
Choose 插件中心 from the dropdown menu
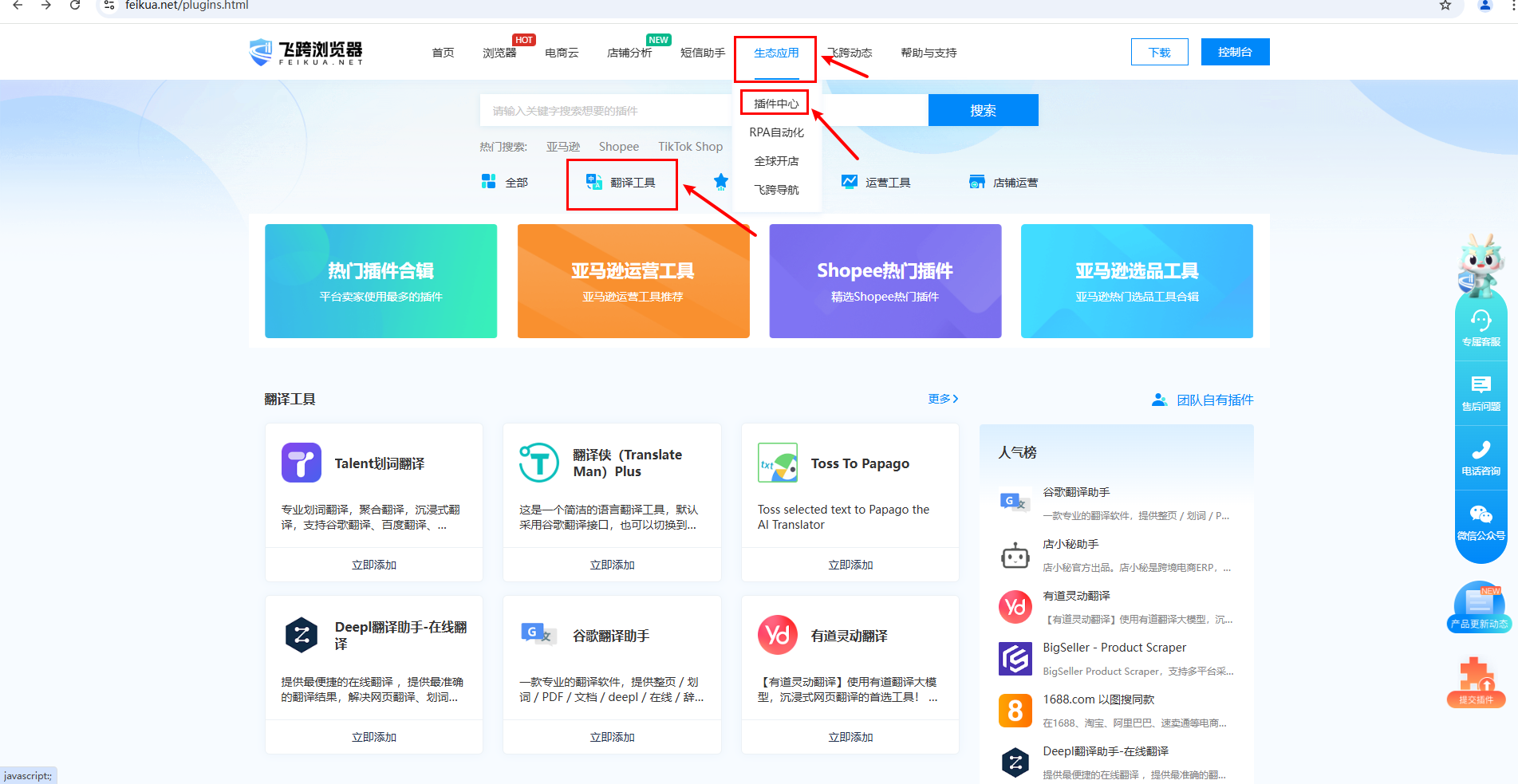[775, 104]
